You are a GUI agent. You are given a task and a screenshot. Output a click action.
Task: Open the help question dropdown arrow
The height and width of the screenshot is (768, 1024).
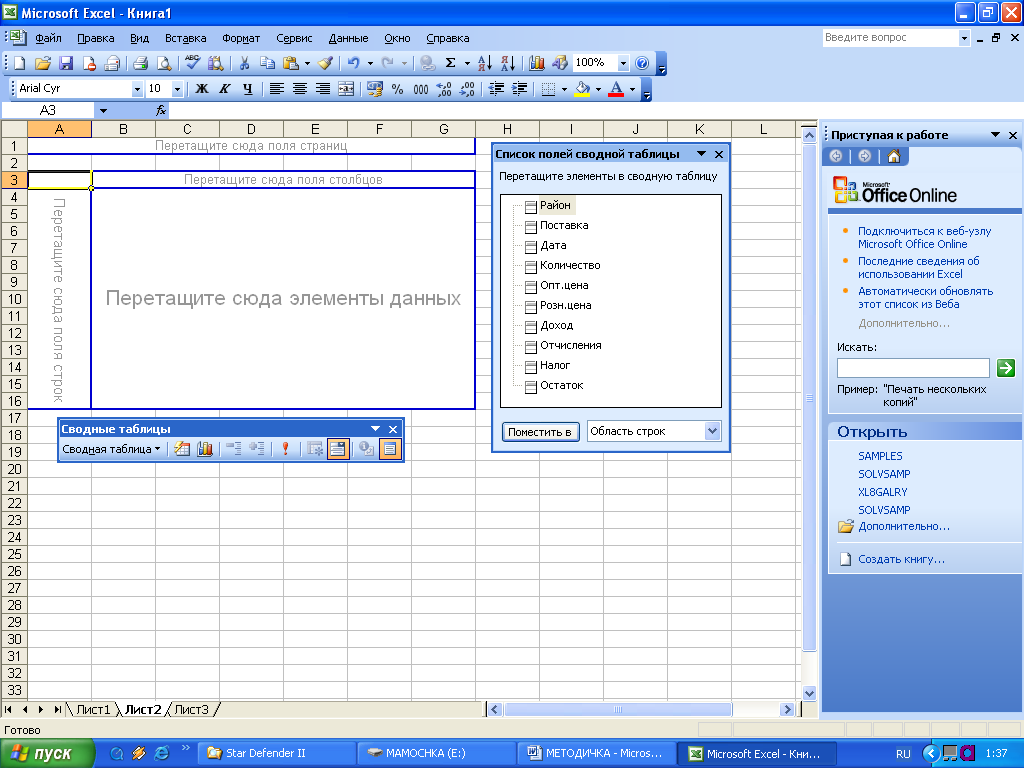pyautogui.click(x=964, y=38)
